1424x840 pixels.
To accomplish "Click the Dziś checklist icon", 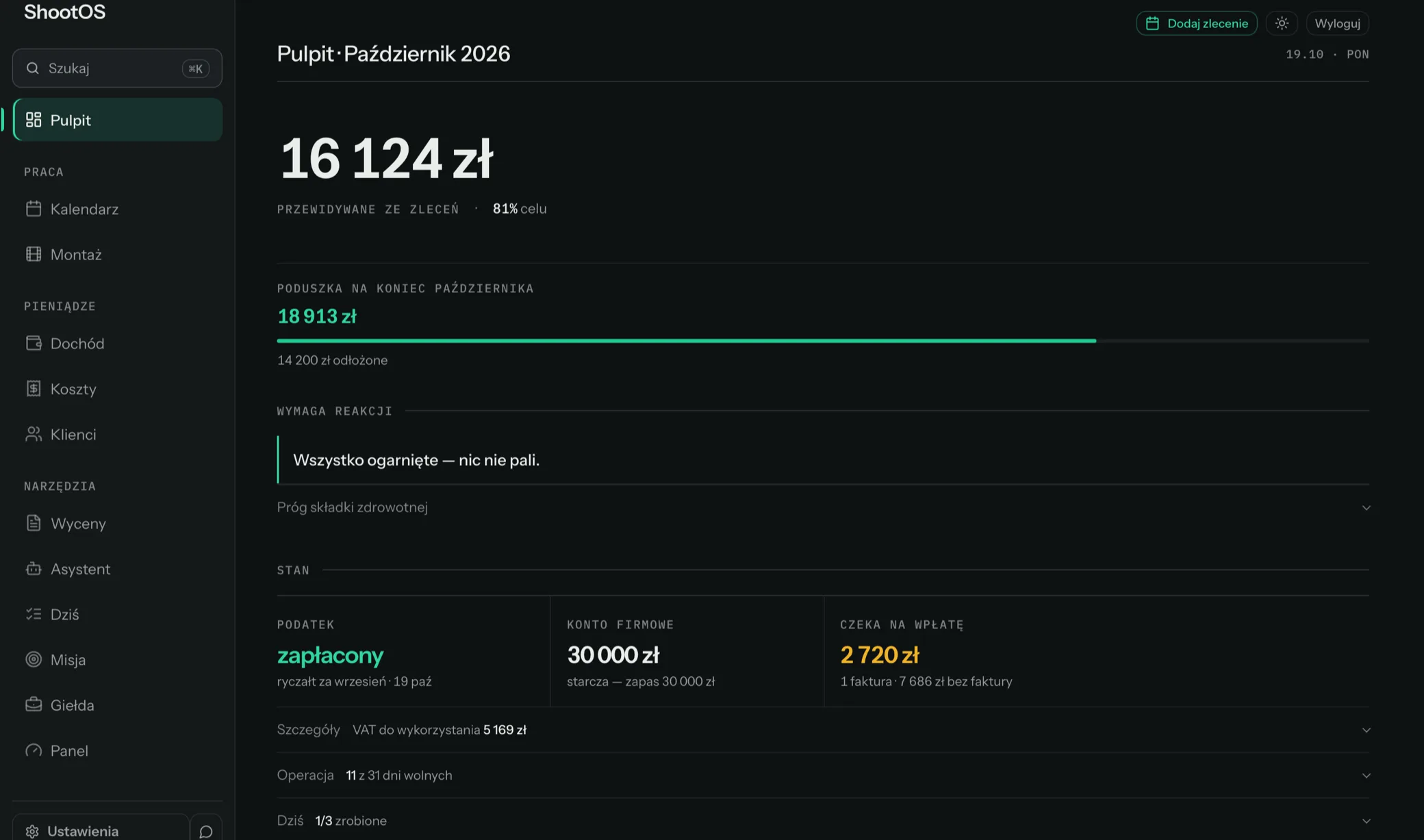I will click(34, 614).
